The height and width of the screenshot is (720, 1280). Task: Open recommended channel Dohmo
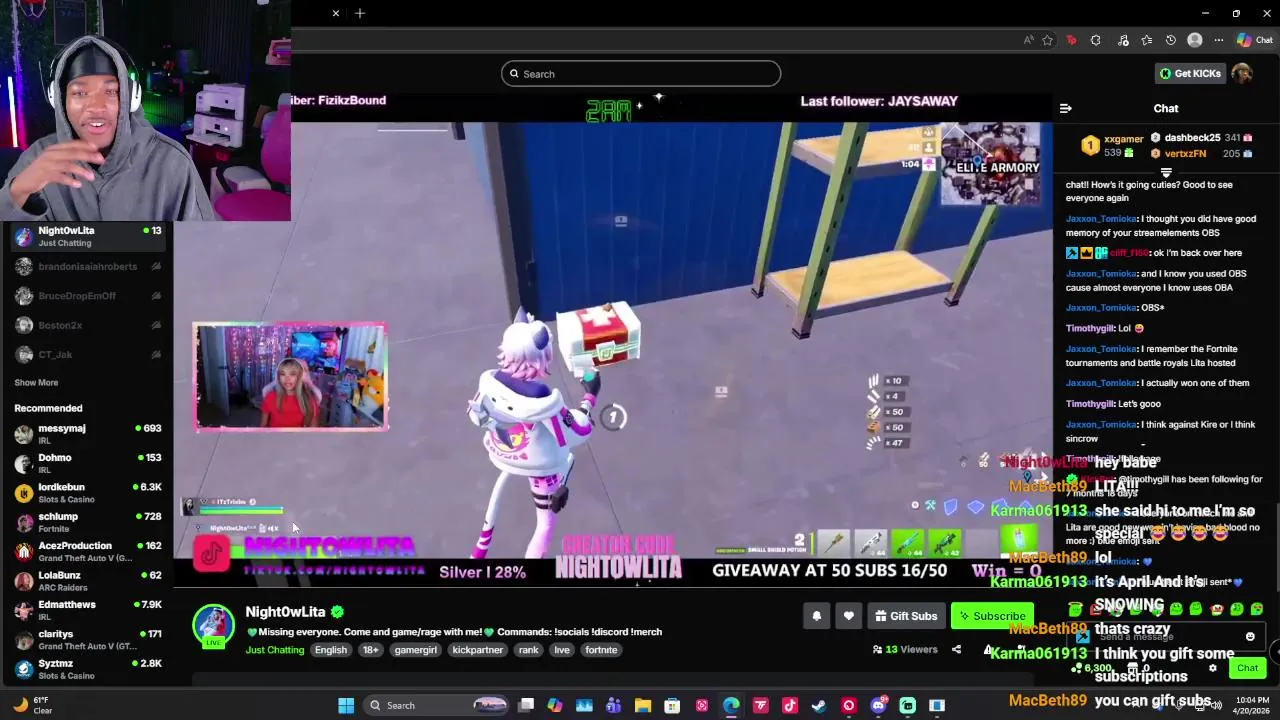pyautogui.click(x=87, y=463)
